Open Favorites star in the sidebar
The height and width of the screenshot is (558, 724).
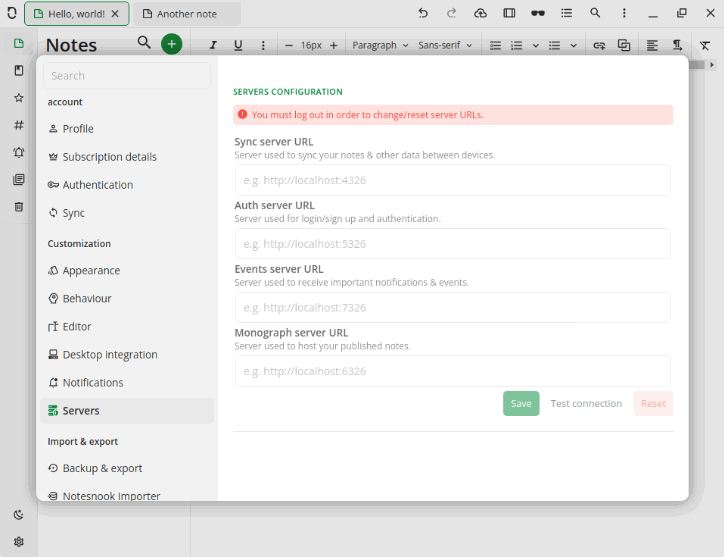tap(18, 97)
